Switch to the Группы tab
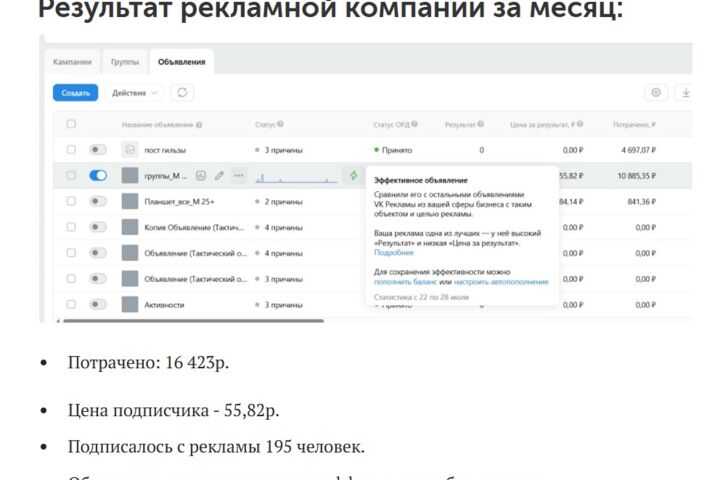Screen dimensions: 720x480 click(x=125, y=62)
